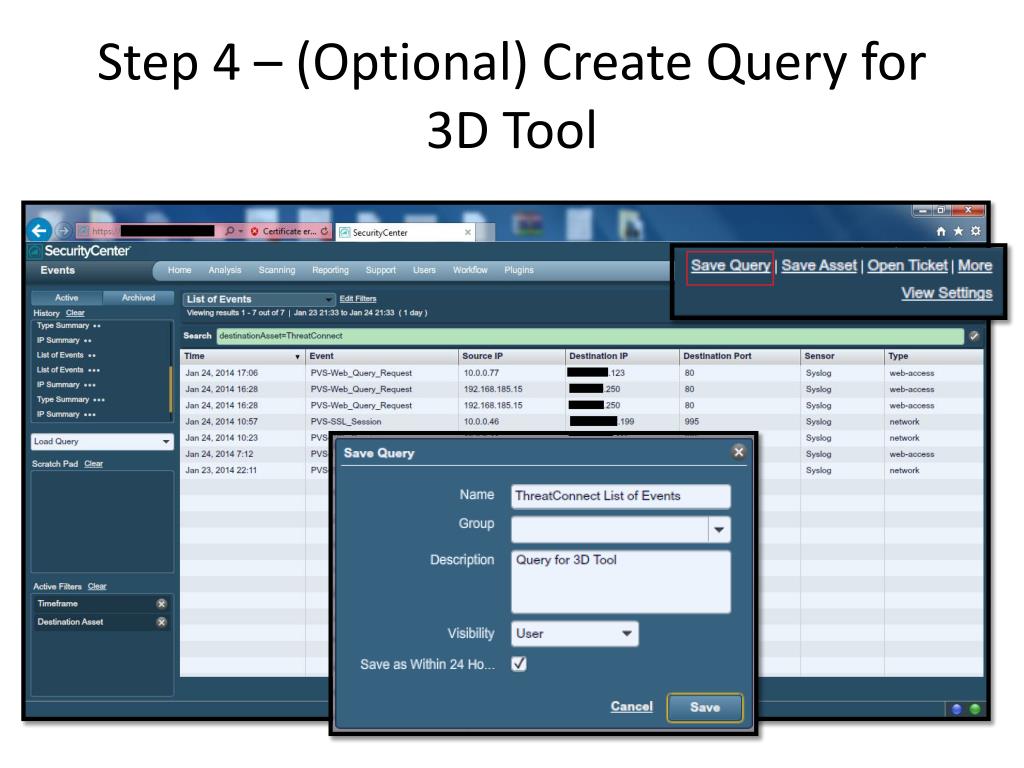Open first Type Summary history entry

pos(69,325)
